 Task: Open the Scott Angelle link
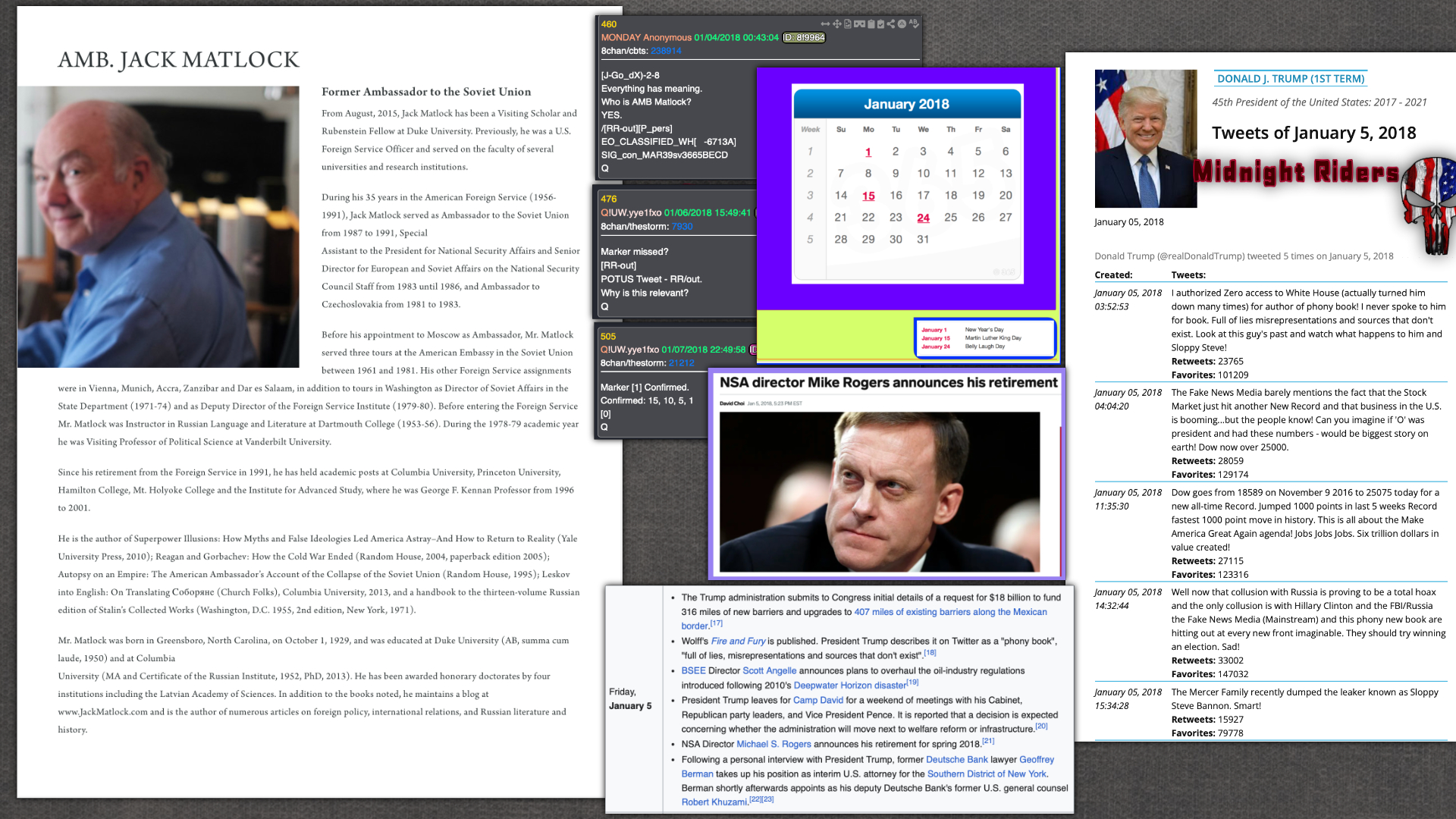click(769, 670)
